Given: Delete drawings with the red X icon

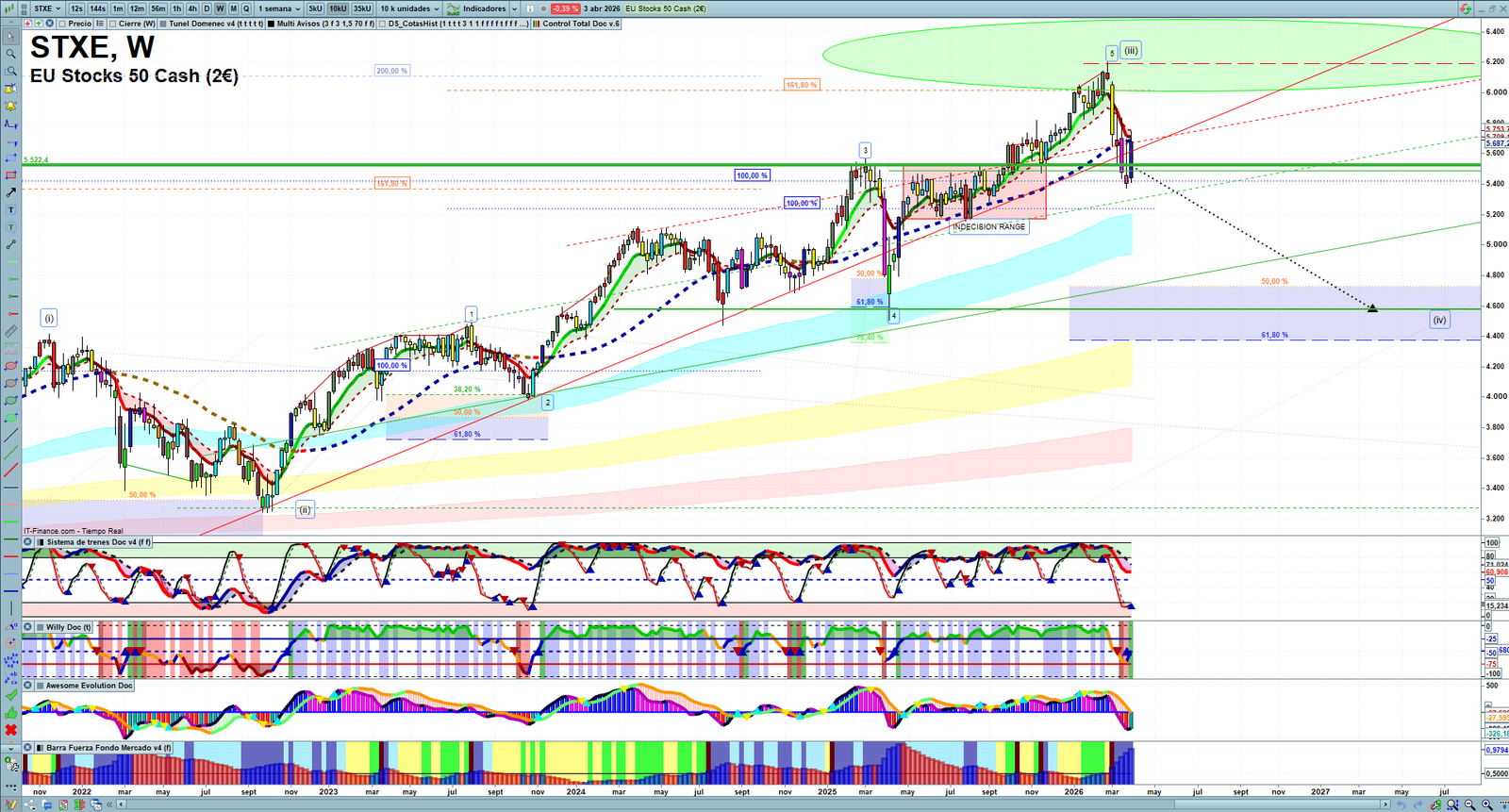Looking at the screenshot, I should click(x=10, y=730).
